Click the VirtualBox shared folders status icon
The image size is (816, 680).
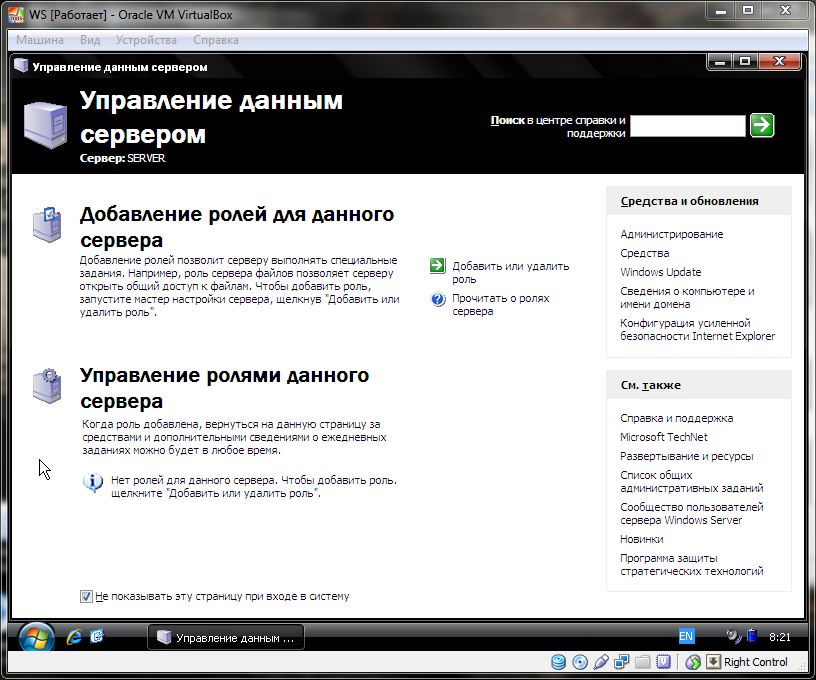pos(642,662)
